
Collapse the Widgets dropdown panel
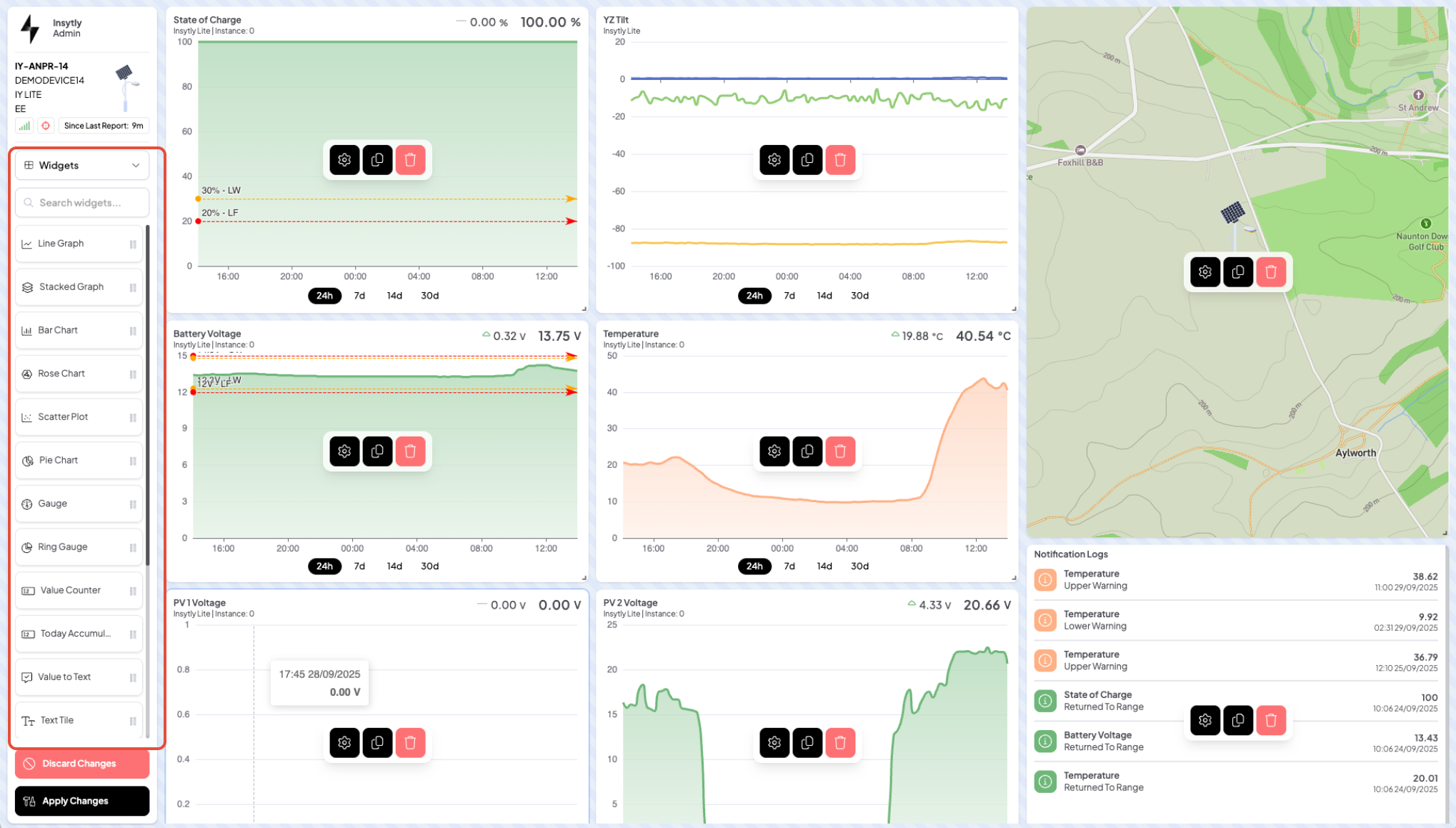[81, 165]
